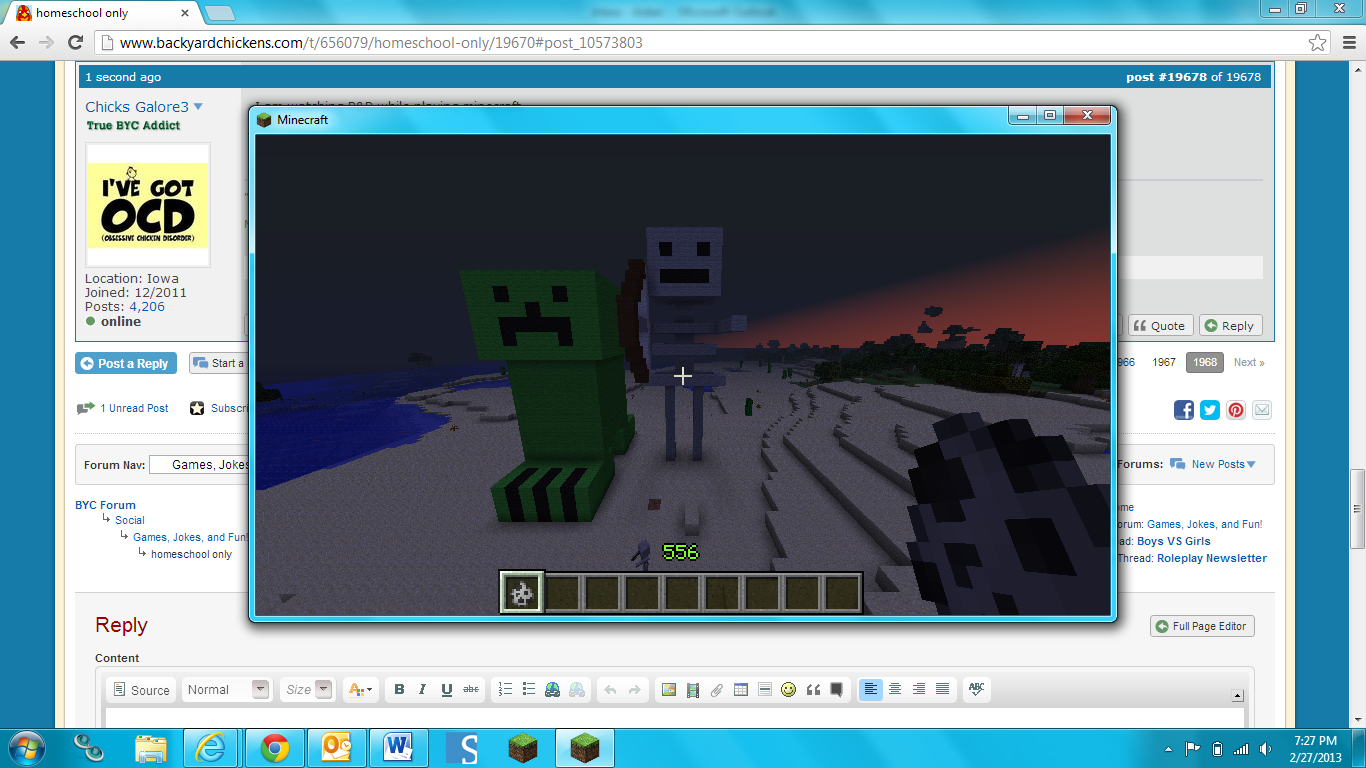This screenshot has height=768, width=1366.
Task: Open Microsoft Word from the taskbar
Action: pyautogui.click(x=398, y=747)
